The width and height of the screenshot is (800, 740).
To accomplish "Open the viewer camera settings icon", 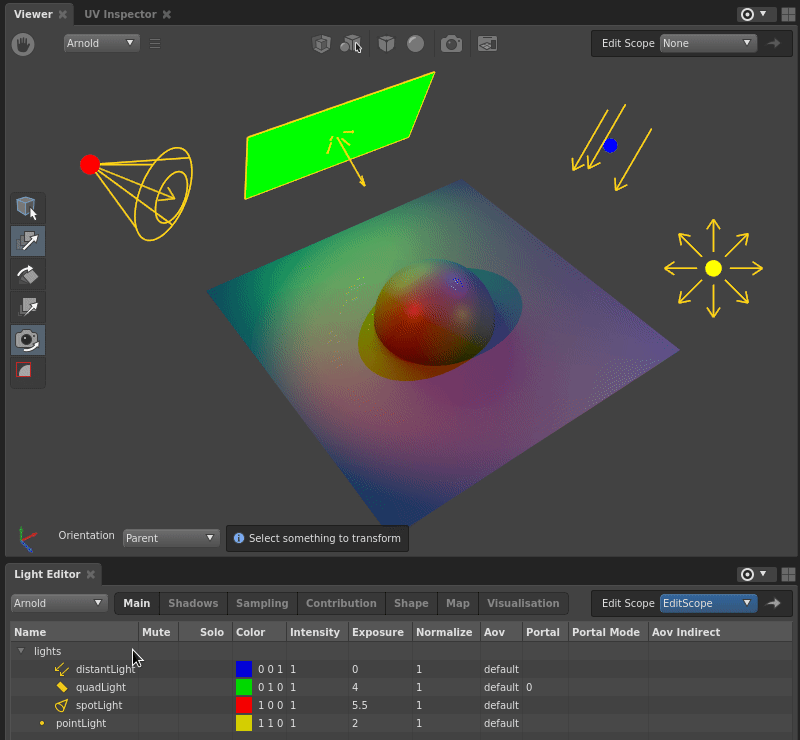I will coord(452,43).
